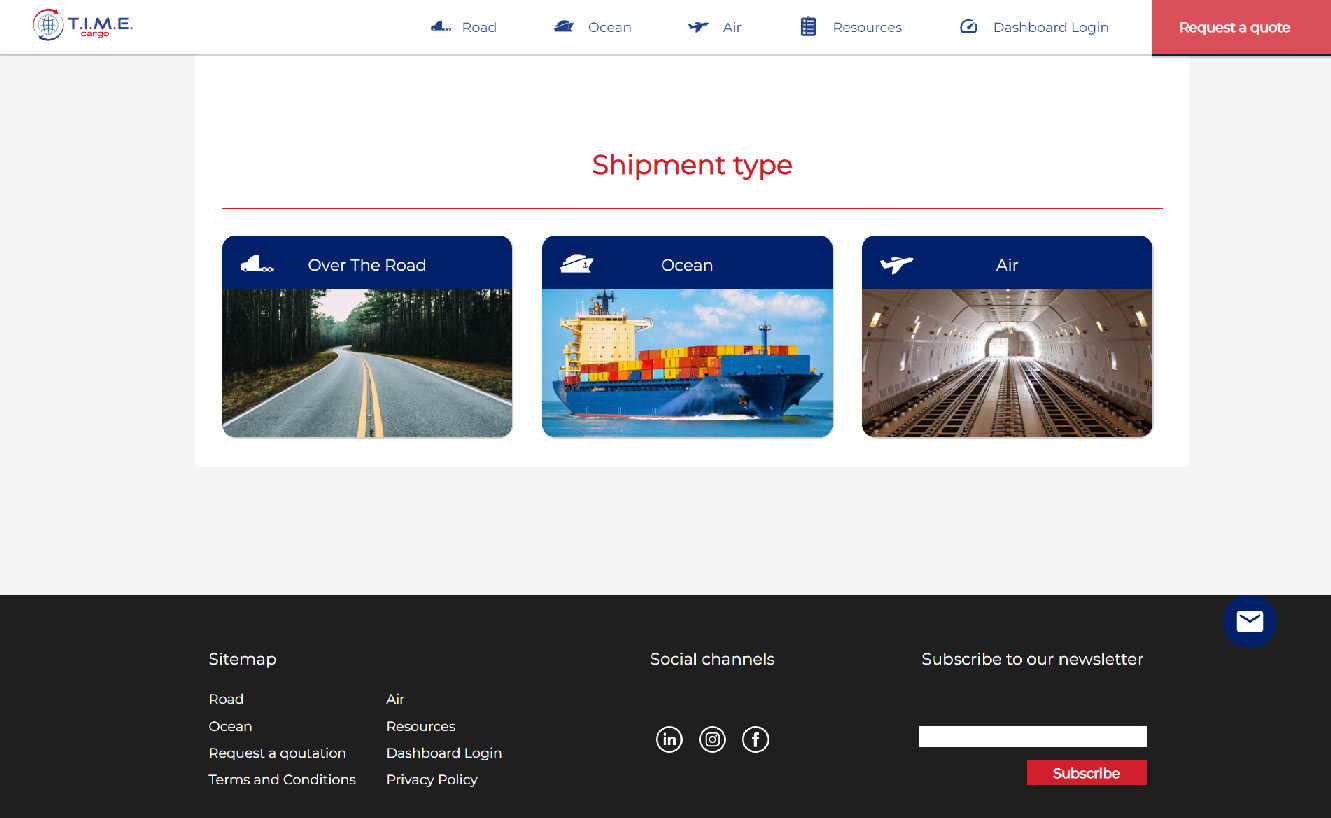This screenshot has height=818, width=1331.
Task: Open the Facebook social icon
Action: [x=755, y=740]
